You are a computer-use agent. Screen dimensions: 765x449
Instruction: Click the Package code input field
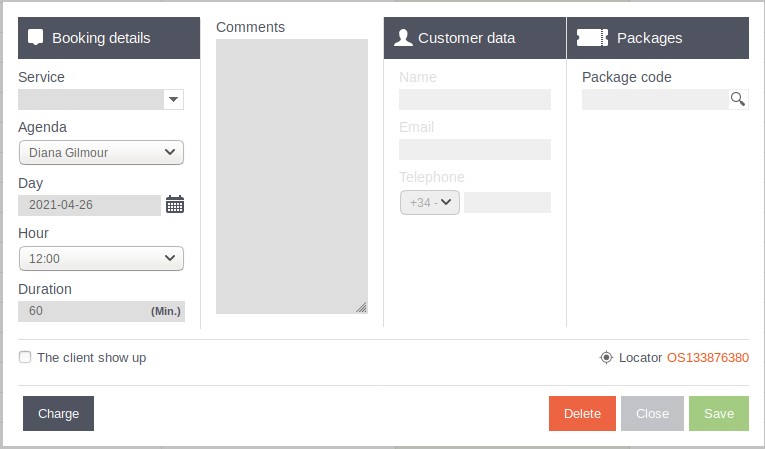[x=655, y=100]
